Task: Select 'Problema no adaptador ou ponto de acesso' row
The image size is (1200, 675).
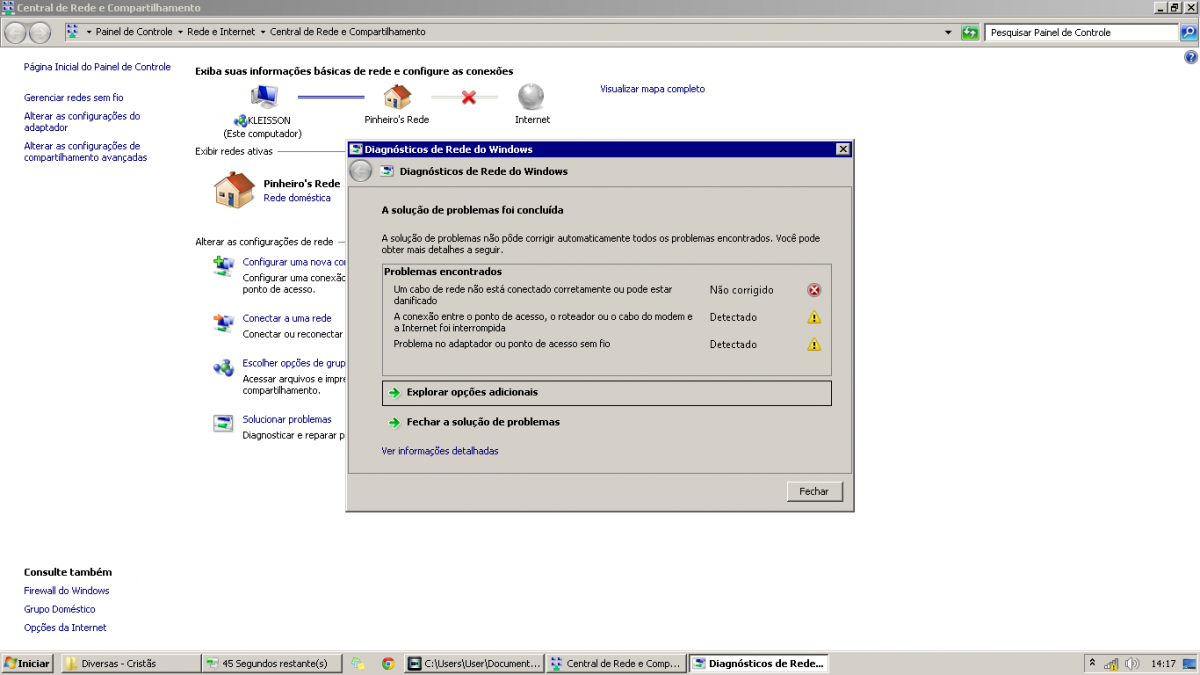Action: [607, 344]
